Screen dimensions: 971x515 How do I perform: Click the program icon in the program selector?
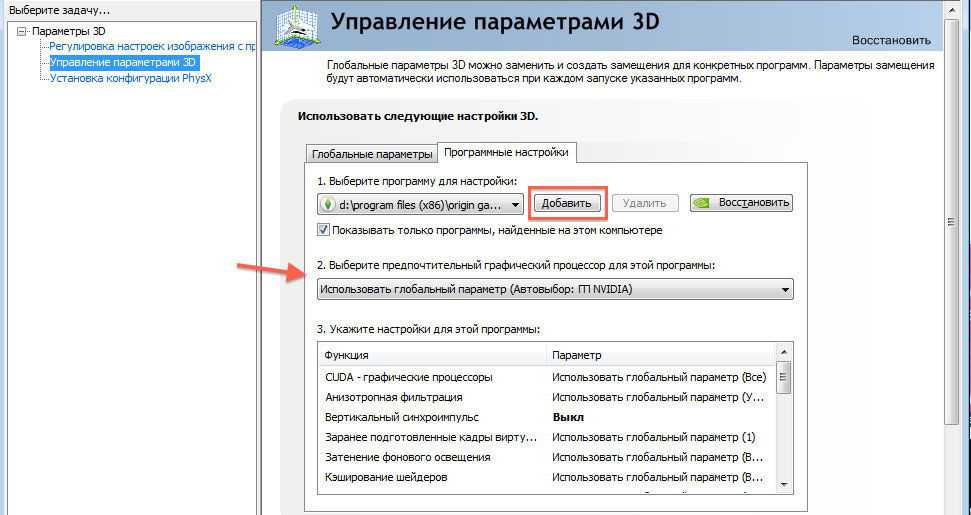click(327, 204)
